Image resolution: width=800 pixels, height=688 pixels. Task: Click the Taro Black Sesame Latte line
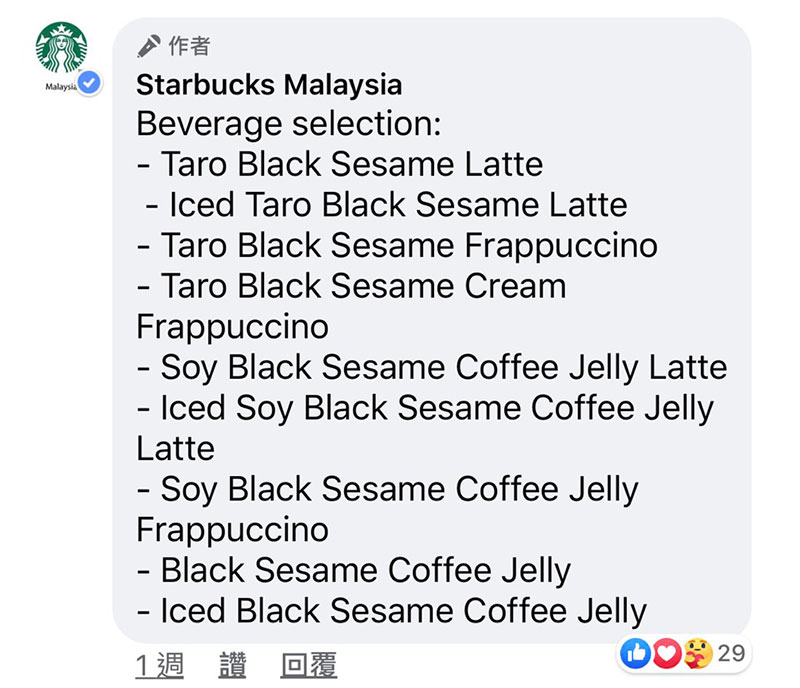[340, 164]
